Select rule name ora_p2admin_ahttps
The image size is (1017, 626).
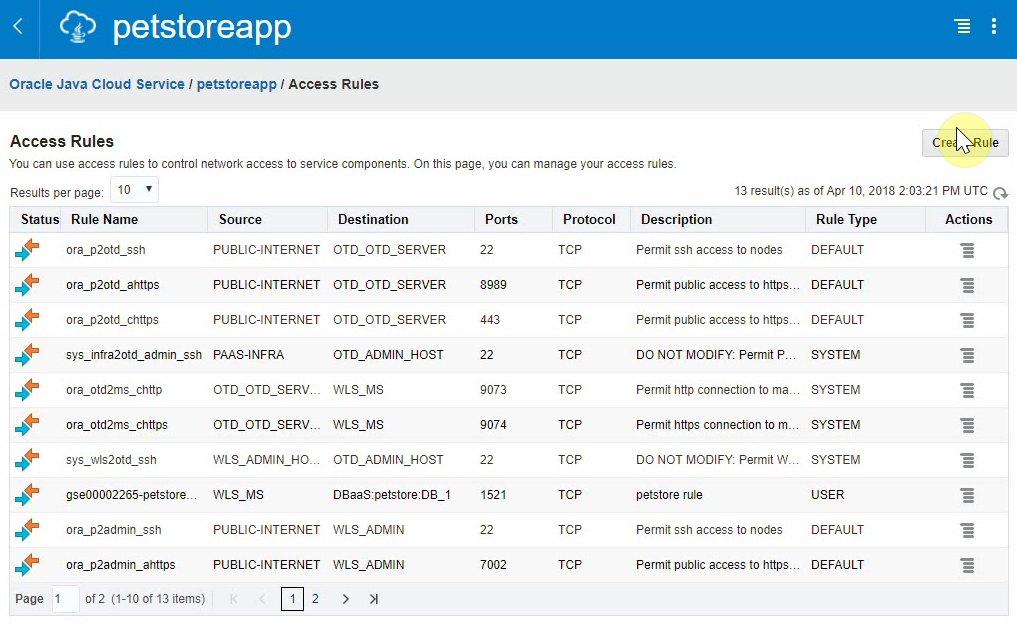[121, 565]
